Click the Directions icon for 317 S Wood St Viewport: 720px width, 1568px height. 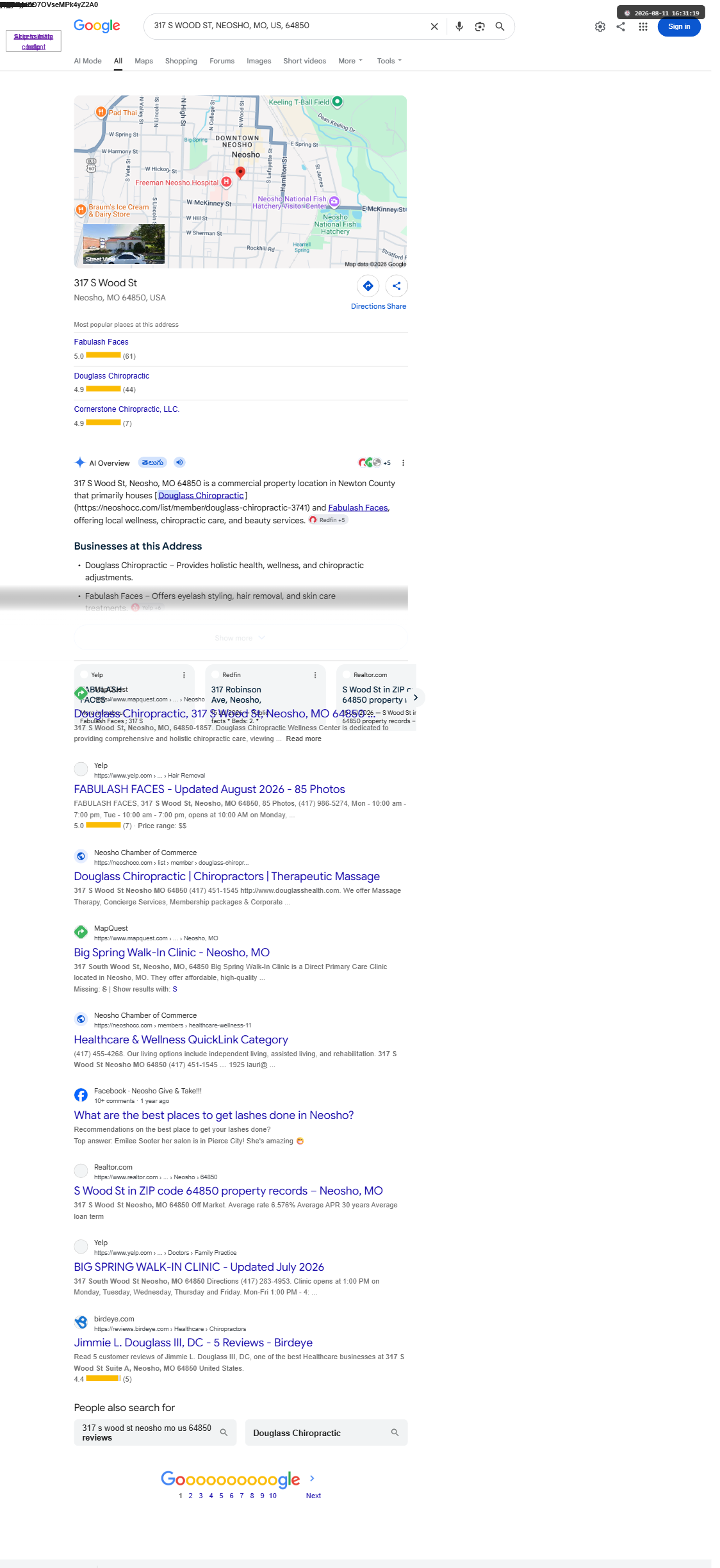[x=368, y=286]
